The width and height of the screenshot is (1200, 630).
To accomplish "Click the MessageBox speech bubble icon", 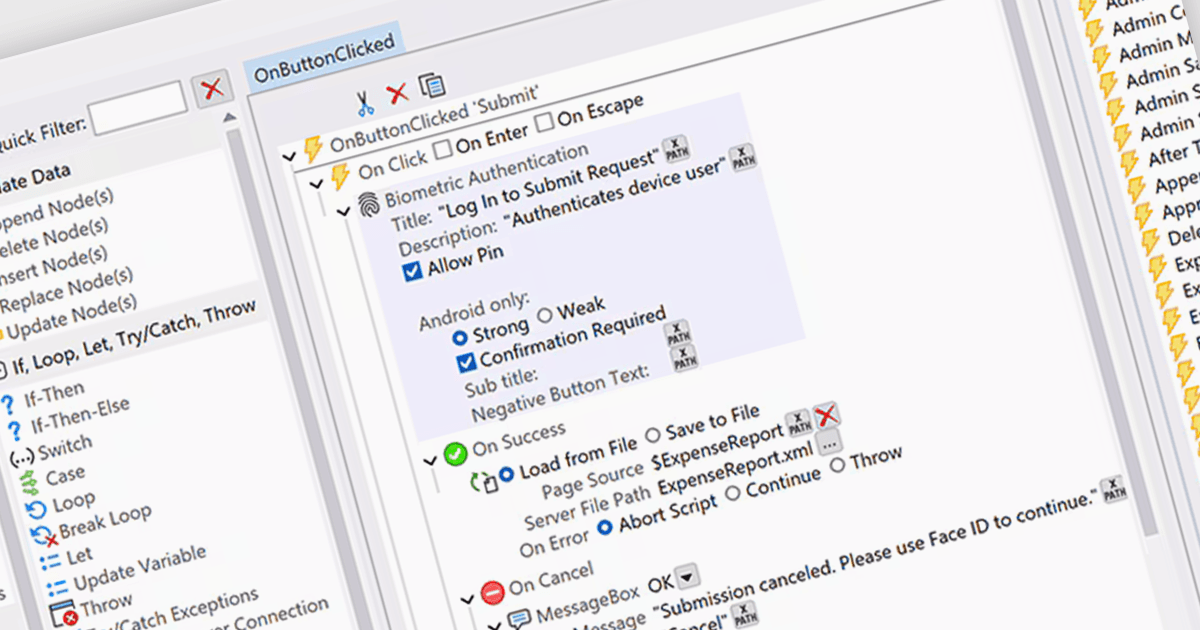I will (519, 618).
